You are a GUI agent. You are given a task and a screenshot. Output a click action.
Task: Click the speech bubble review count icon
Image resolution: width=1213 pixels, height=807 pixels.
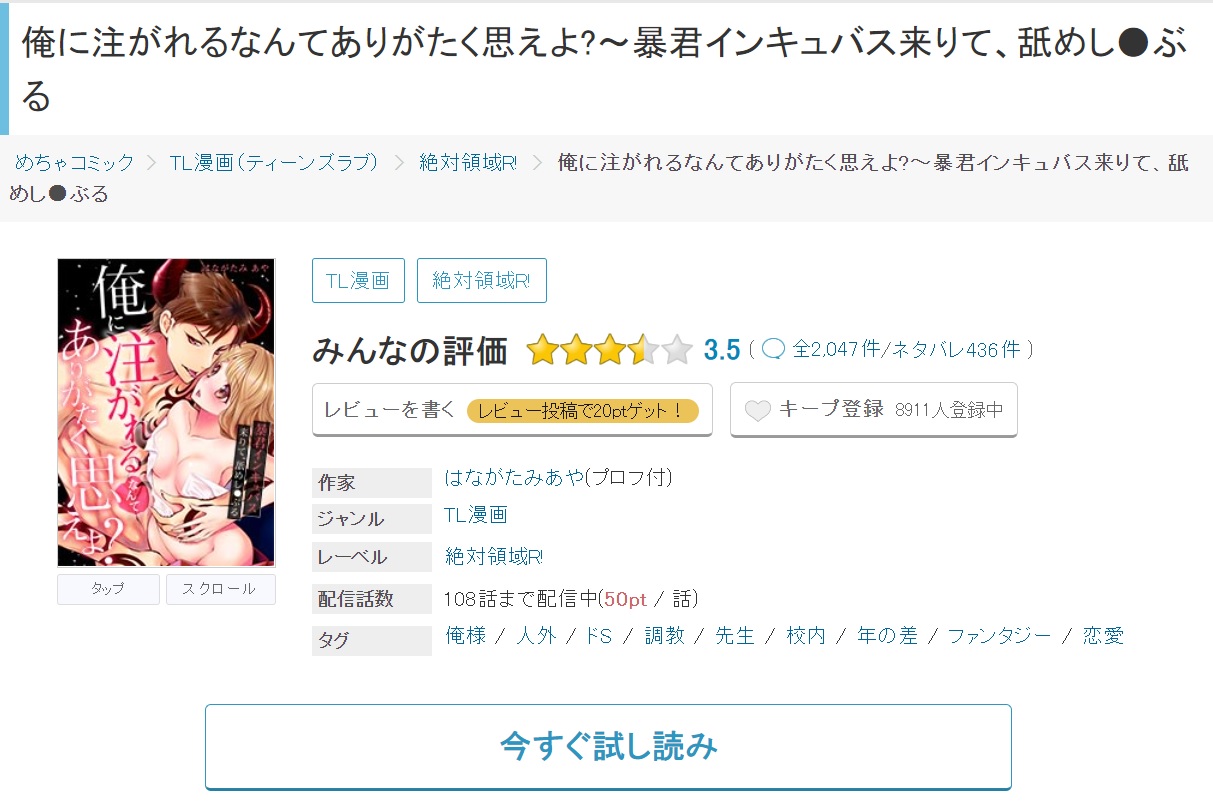pos(773,349)
